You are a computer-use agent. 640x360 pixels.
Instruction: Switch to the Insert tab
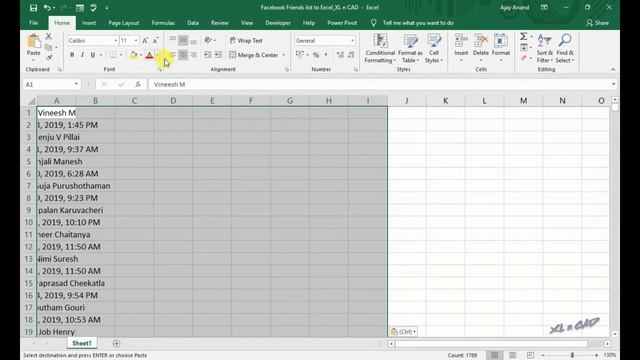[x=89, y=23]
